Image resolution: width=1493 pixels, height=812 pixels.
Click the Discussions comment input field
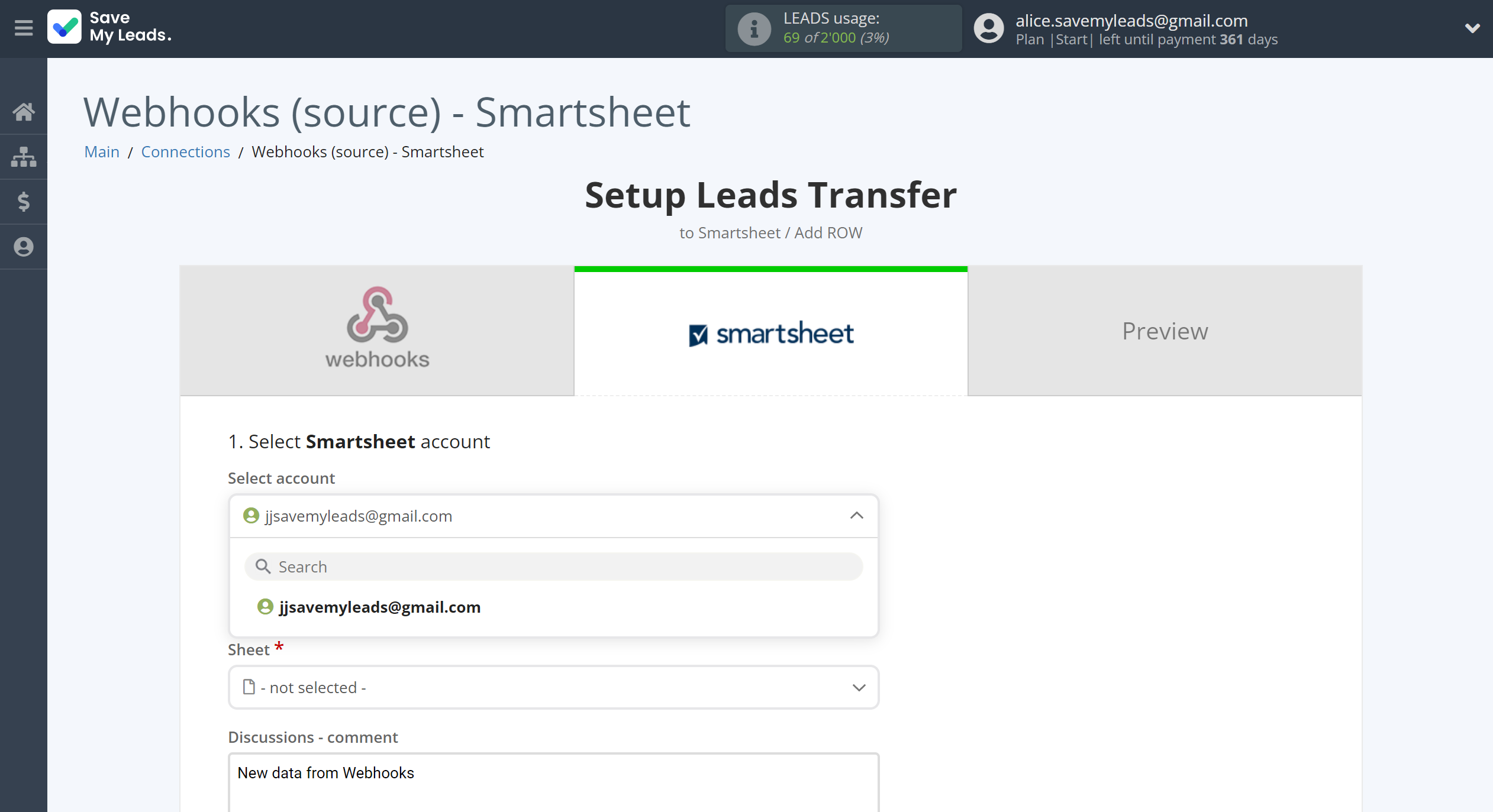click(552, 773)
